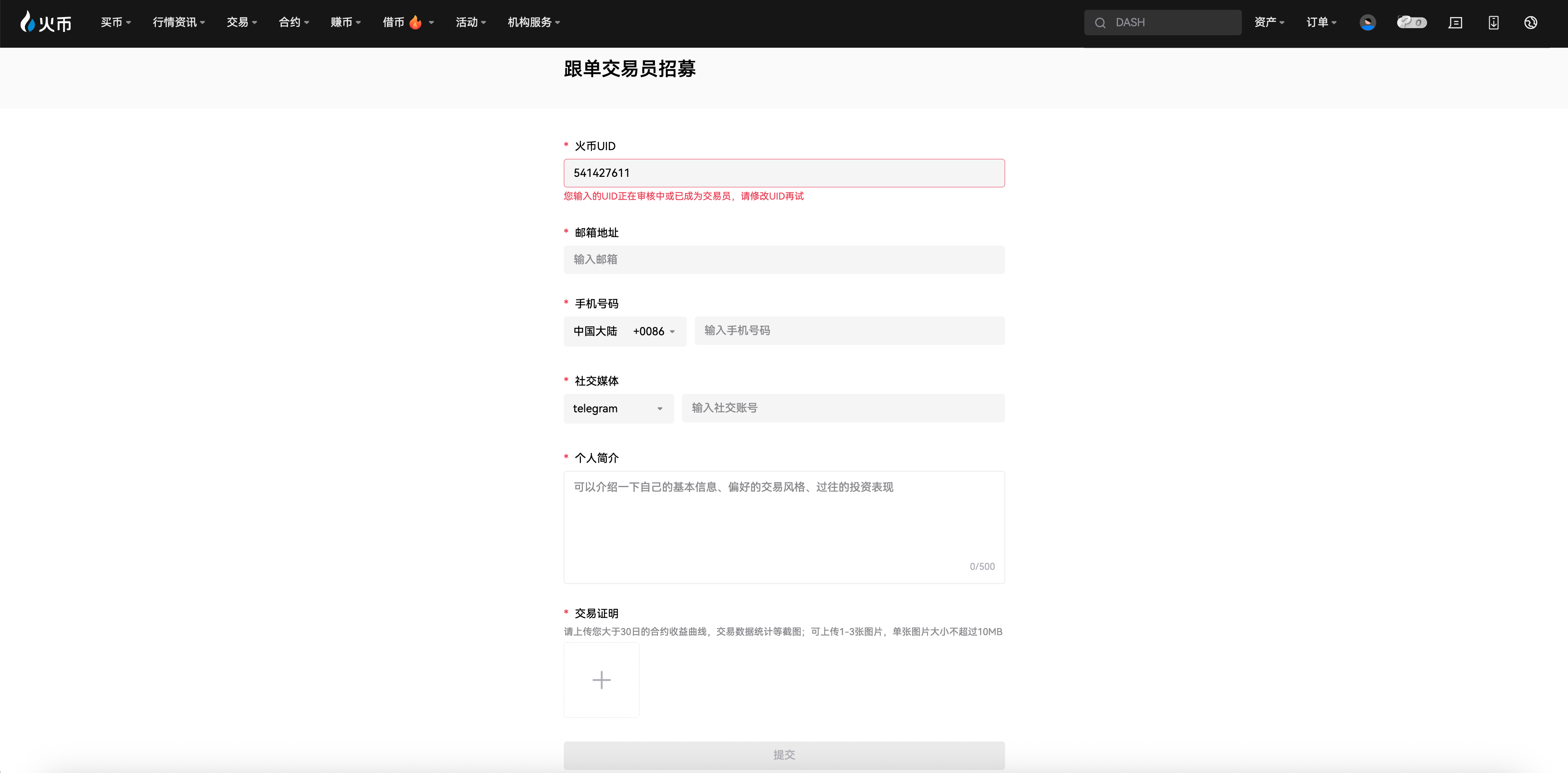The image size is (1568, 773).
Task: Open the messages notification icon
Action: pyautogui.click(x=1455, y=22)
